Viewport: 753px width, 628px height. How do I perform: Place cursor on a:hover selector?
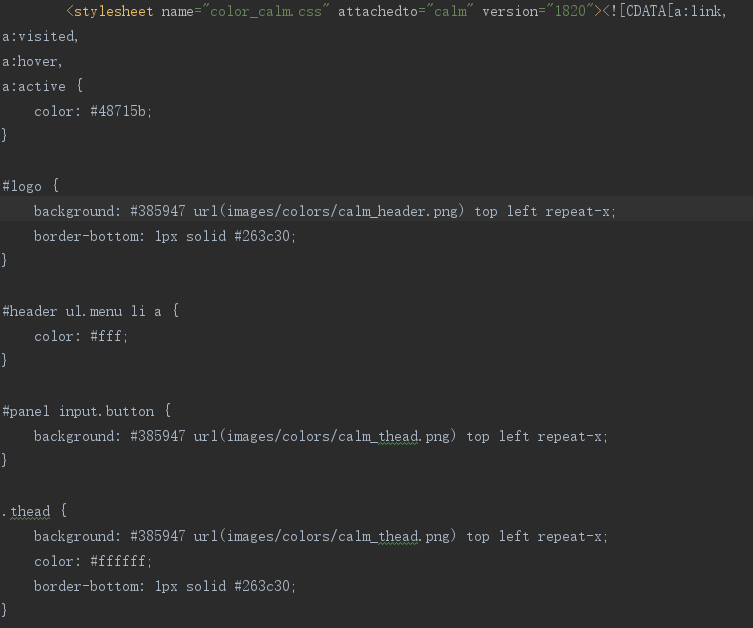32,61
